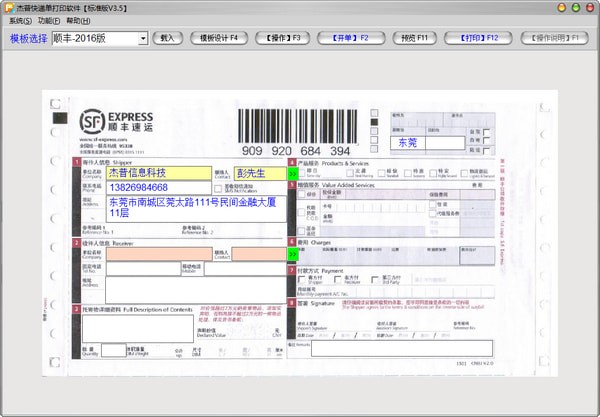
Task: Check the 第三方付 third-party payment box
Action: click(374, 278)
